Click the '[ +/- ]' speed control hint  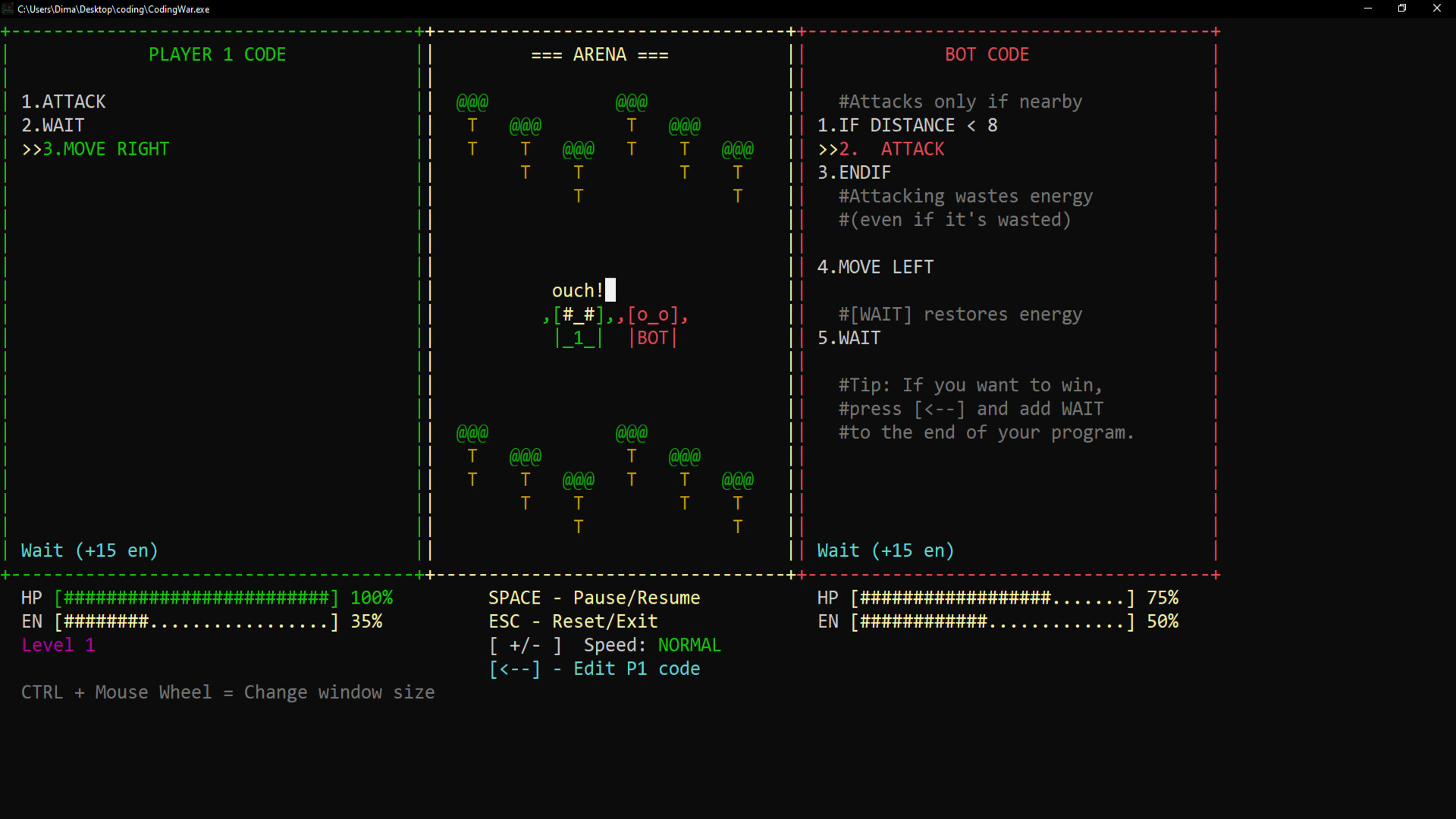click(526, 645)
